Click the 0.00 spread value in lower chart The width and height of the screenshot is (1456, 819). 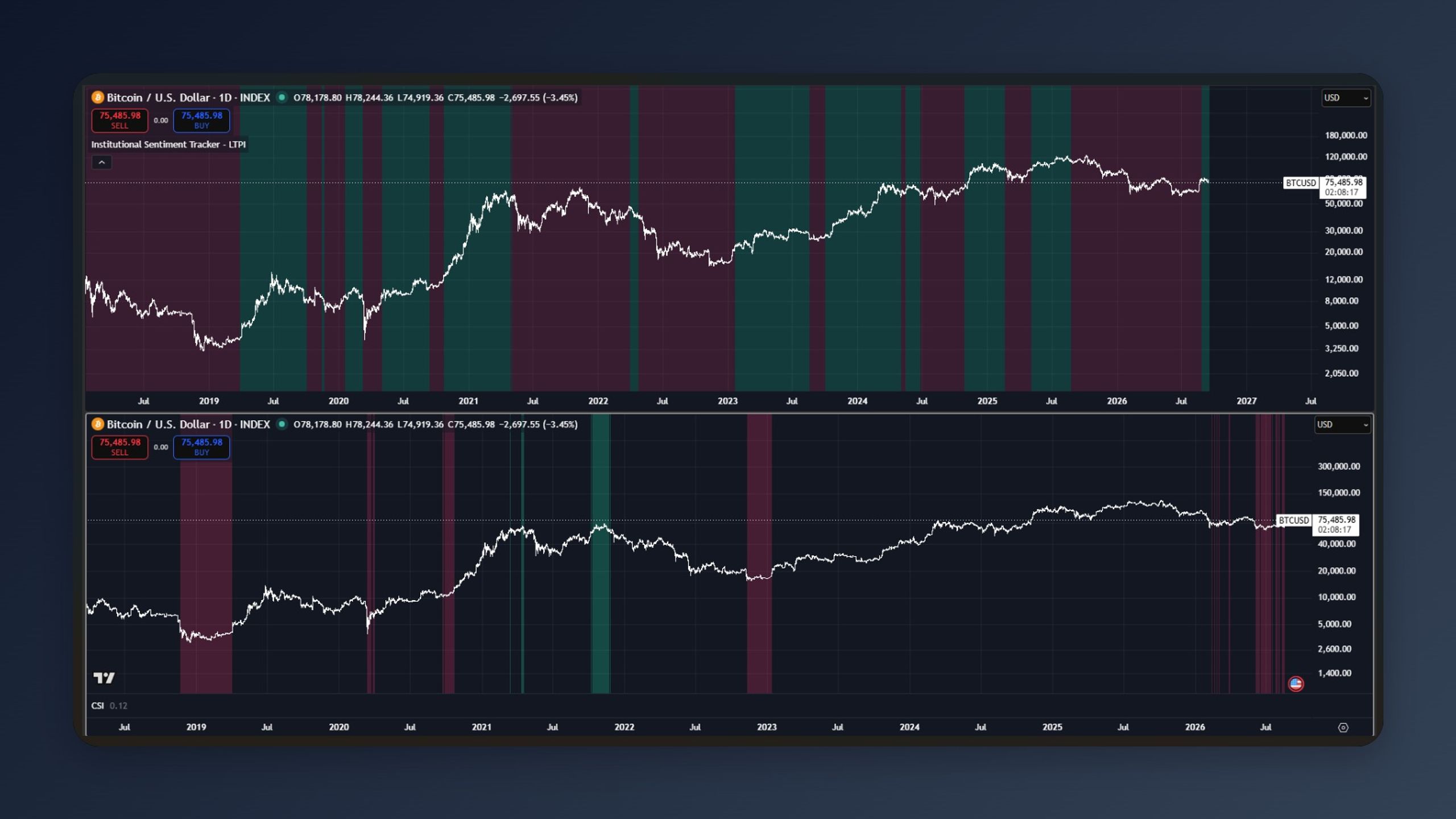point(161,448)
